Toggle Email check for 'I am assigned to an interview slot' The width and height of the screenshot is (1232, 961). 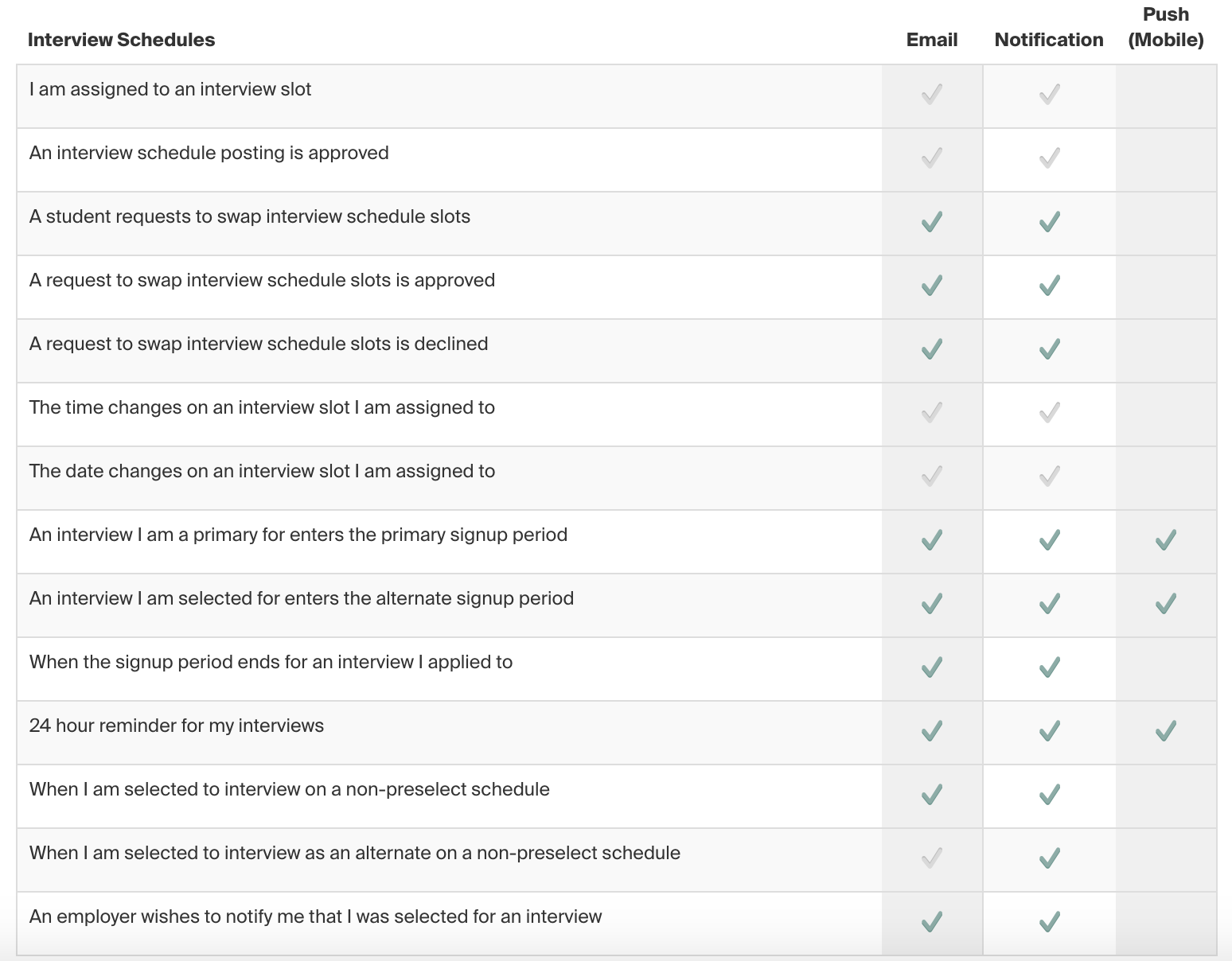click(932, 94)
